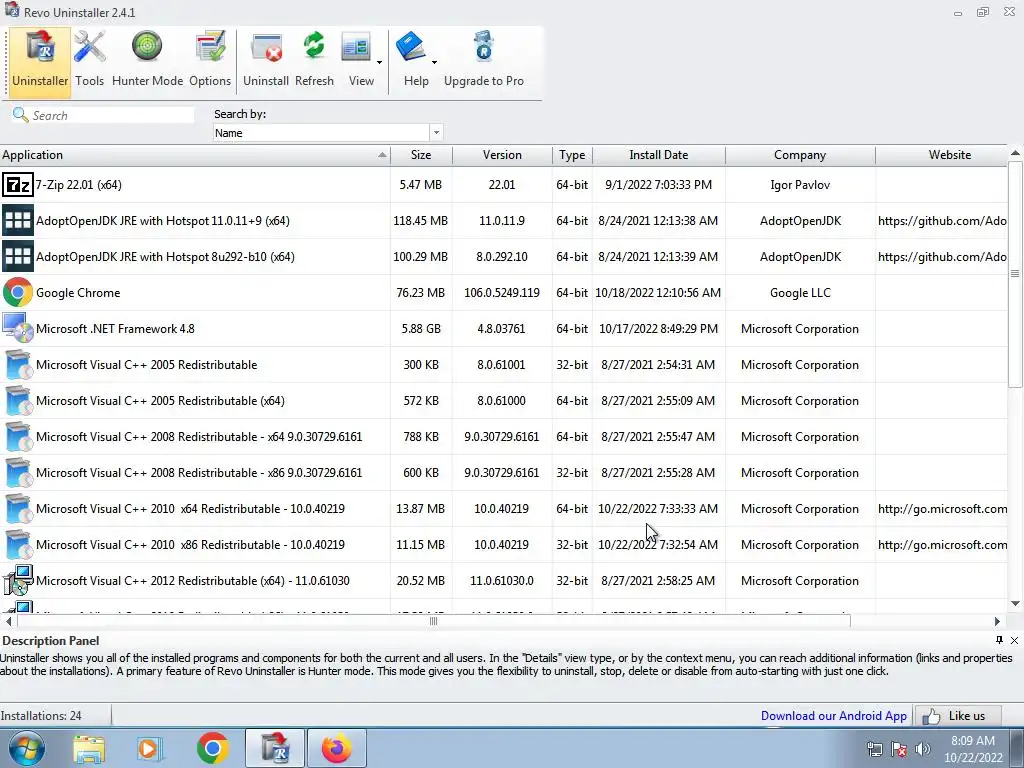Select Visual C++ 2010 x64 Redistributable icon

click(x=18, y=508)
